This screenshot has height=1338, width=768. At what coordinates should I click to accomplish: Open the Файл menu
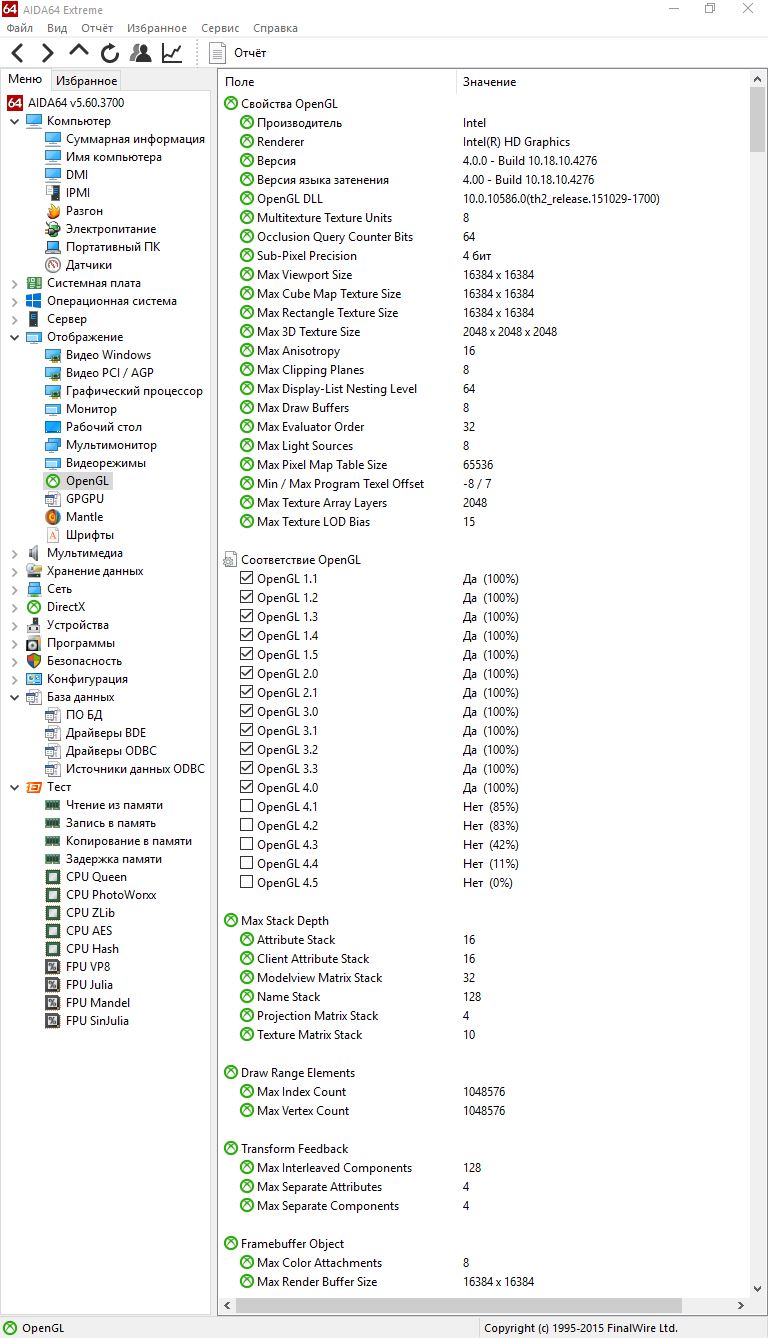pos(19,28)
